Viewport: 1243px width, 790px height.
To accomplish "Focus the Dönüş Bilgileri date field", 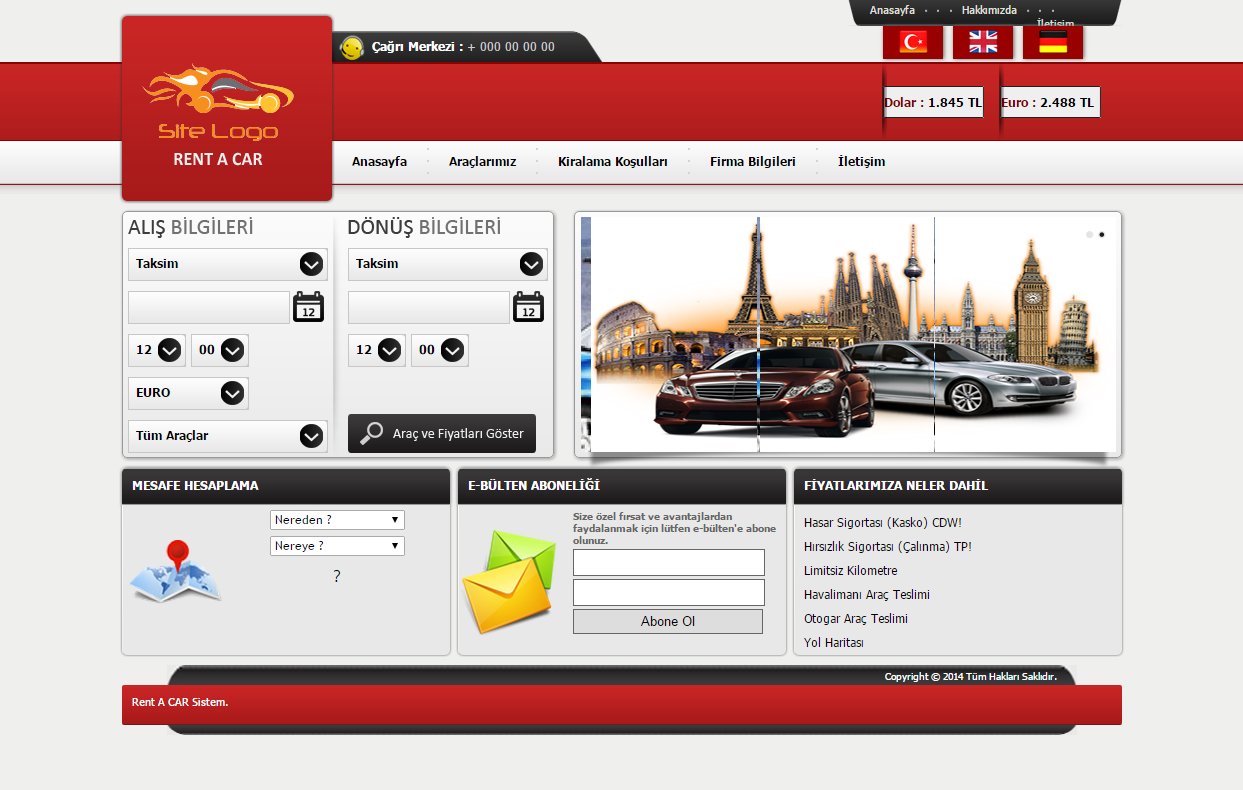I will click(429, 307).
